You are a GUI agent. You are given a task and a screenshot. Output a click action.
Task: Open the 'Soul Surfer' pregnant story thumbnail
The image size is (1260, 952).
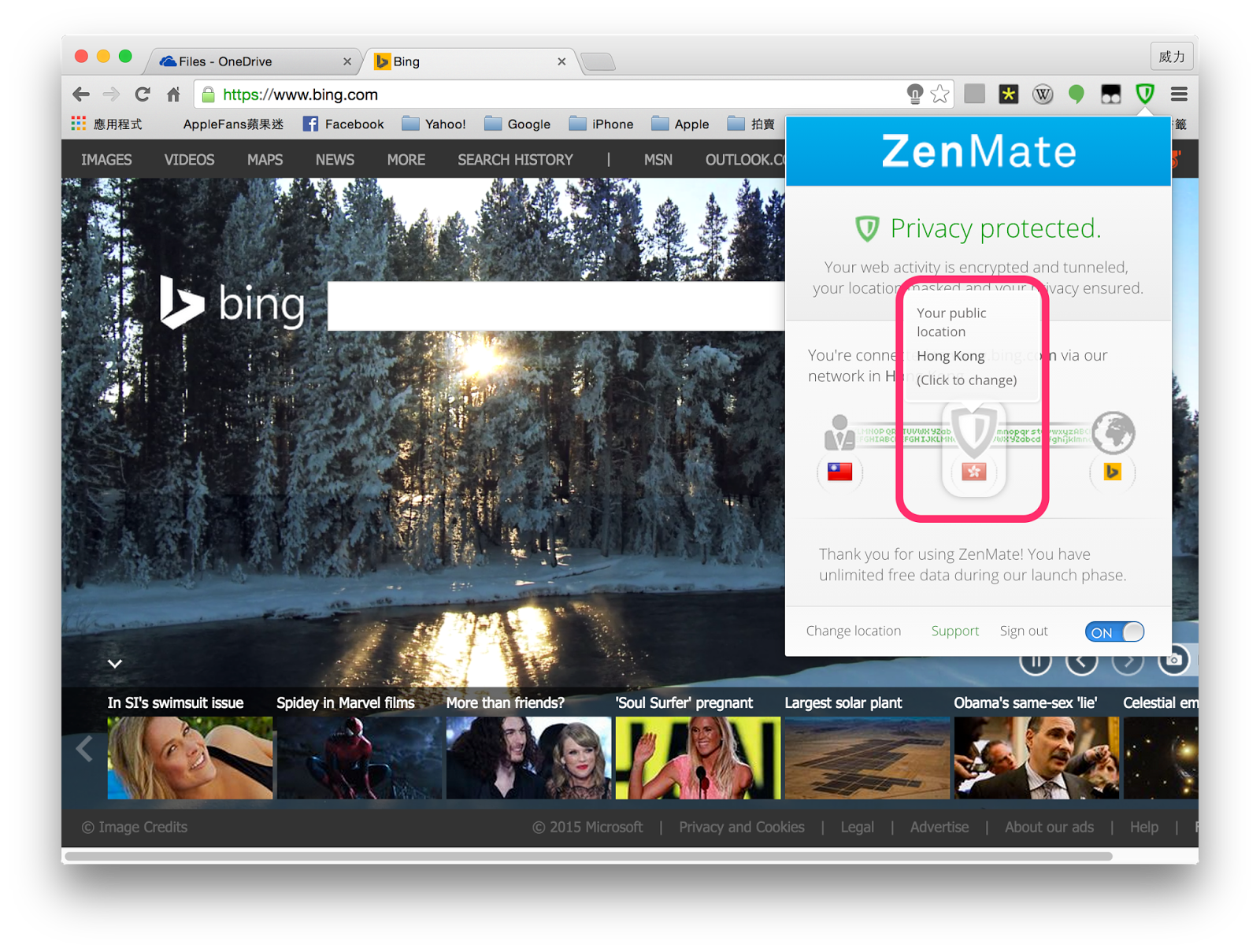tap(698, 758)
